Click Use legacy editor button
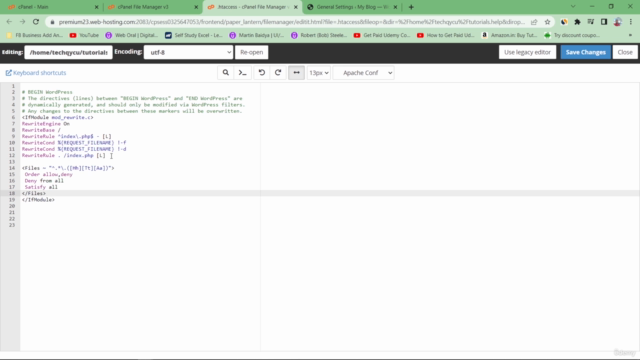Image resolution: width=640 pixels, height=360 pixels. click(x=527, y=52)
